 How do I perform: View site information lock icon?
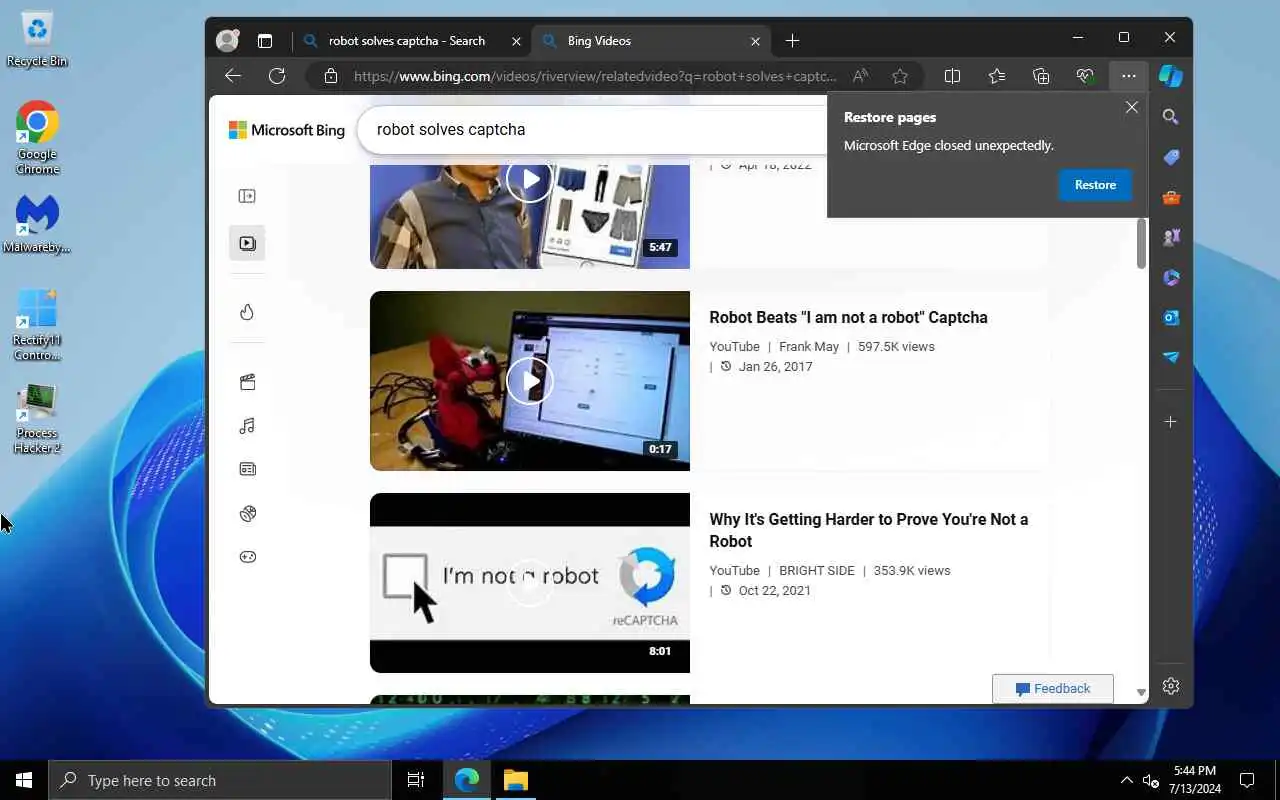[x=331, y=76]
